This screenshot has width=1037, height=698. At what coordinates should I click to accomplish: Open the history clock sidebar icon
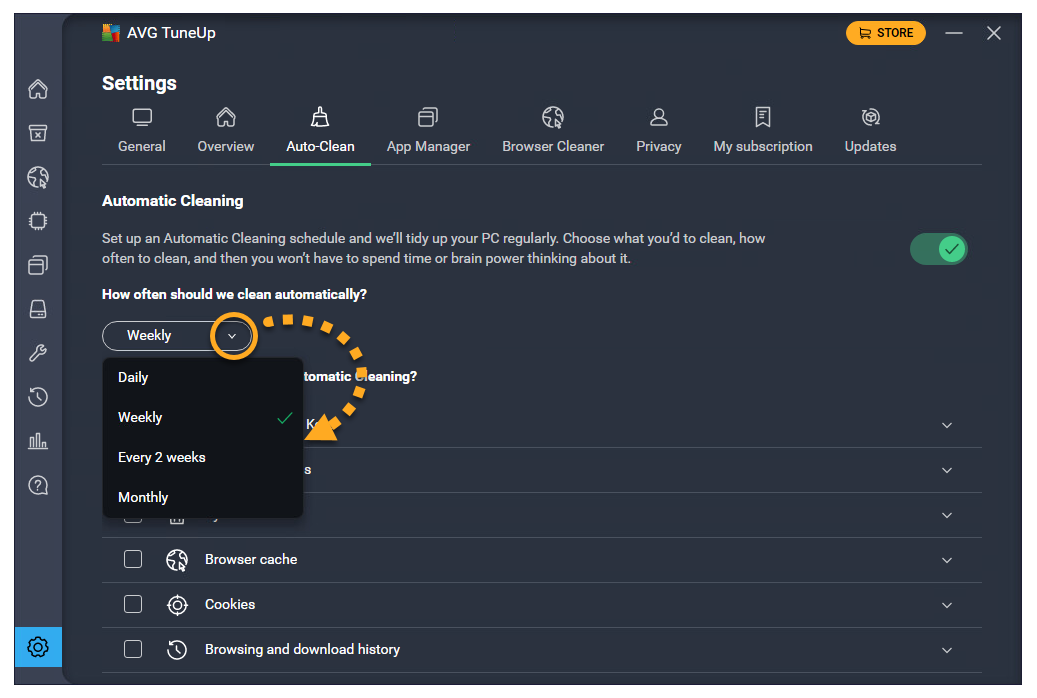[38, 397]
